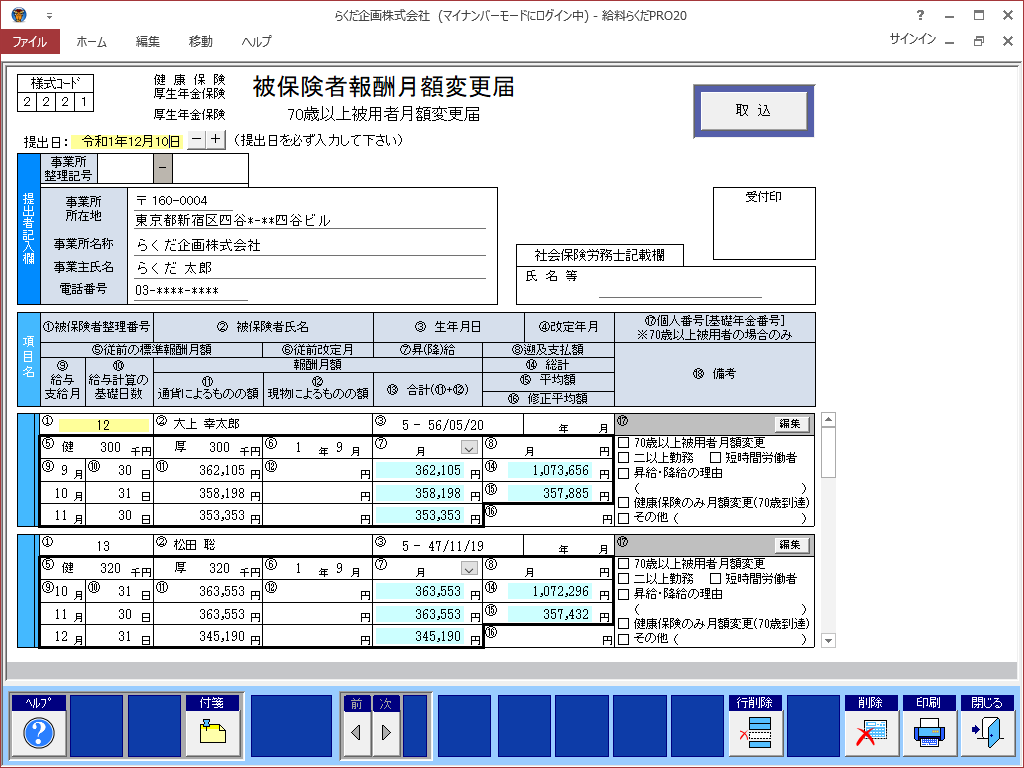Screen dimensions: 1024x768
Task: Check その他 for 松田 聡
Action: [624, 639]
